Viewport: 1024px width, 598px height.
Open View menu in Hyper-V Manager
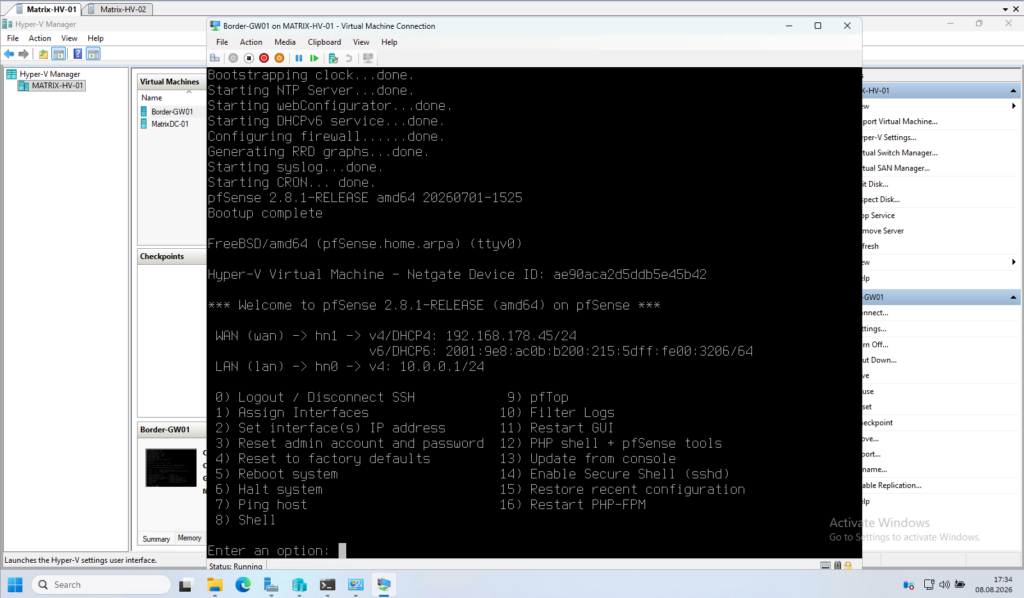69,39
